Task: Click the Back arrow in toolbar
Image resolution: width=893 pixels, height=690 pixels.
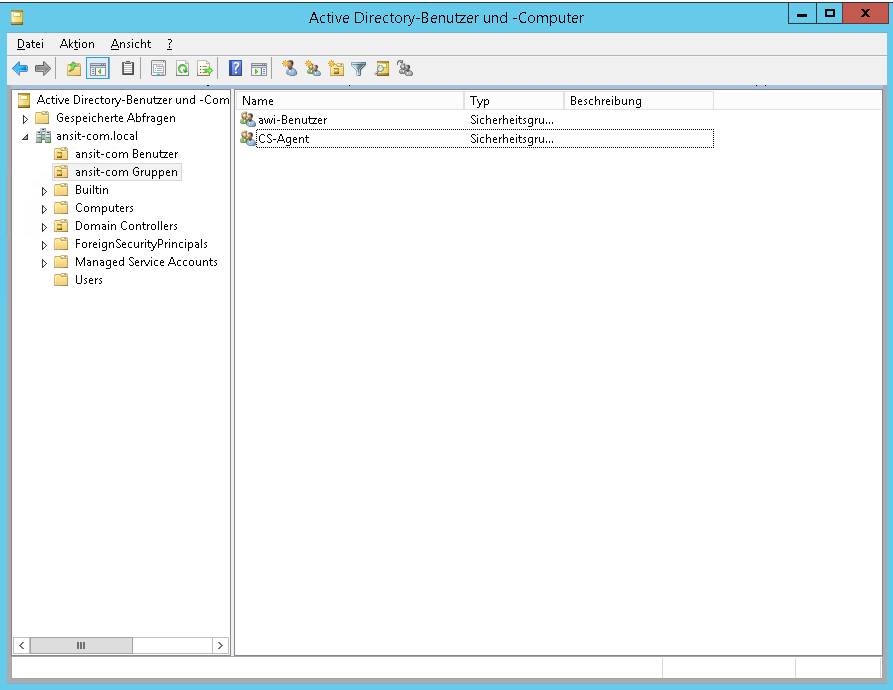Action: [20, 69]
